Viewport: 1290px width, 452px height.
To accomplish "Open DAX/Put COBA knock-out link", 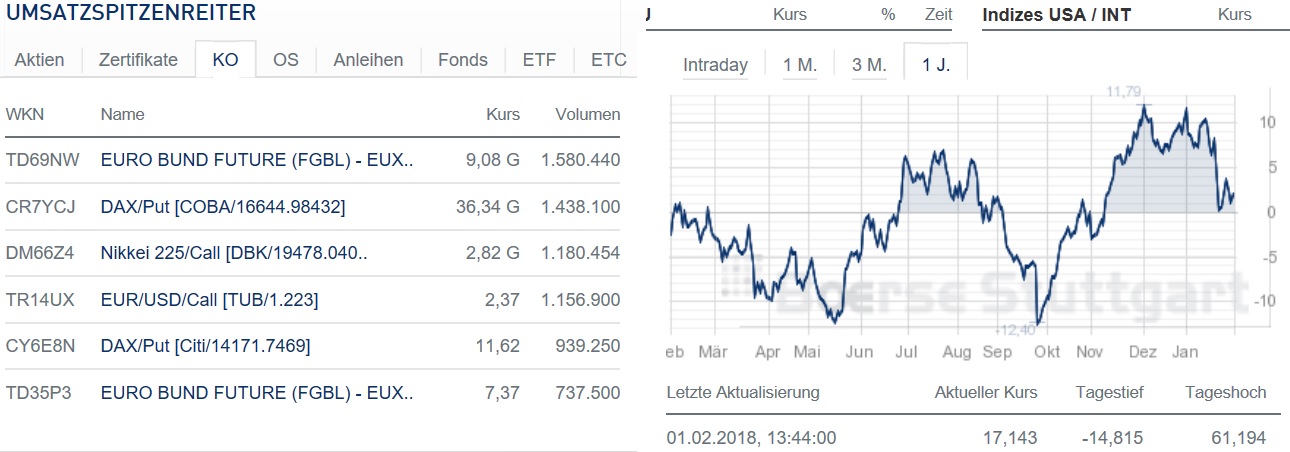I will (223, 207).
